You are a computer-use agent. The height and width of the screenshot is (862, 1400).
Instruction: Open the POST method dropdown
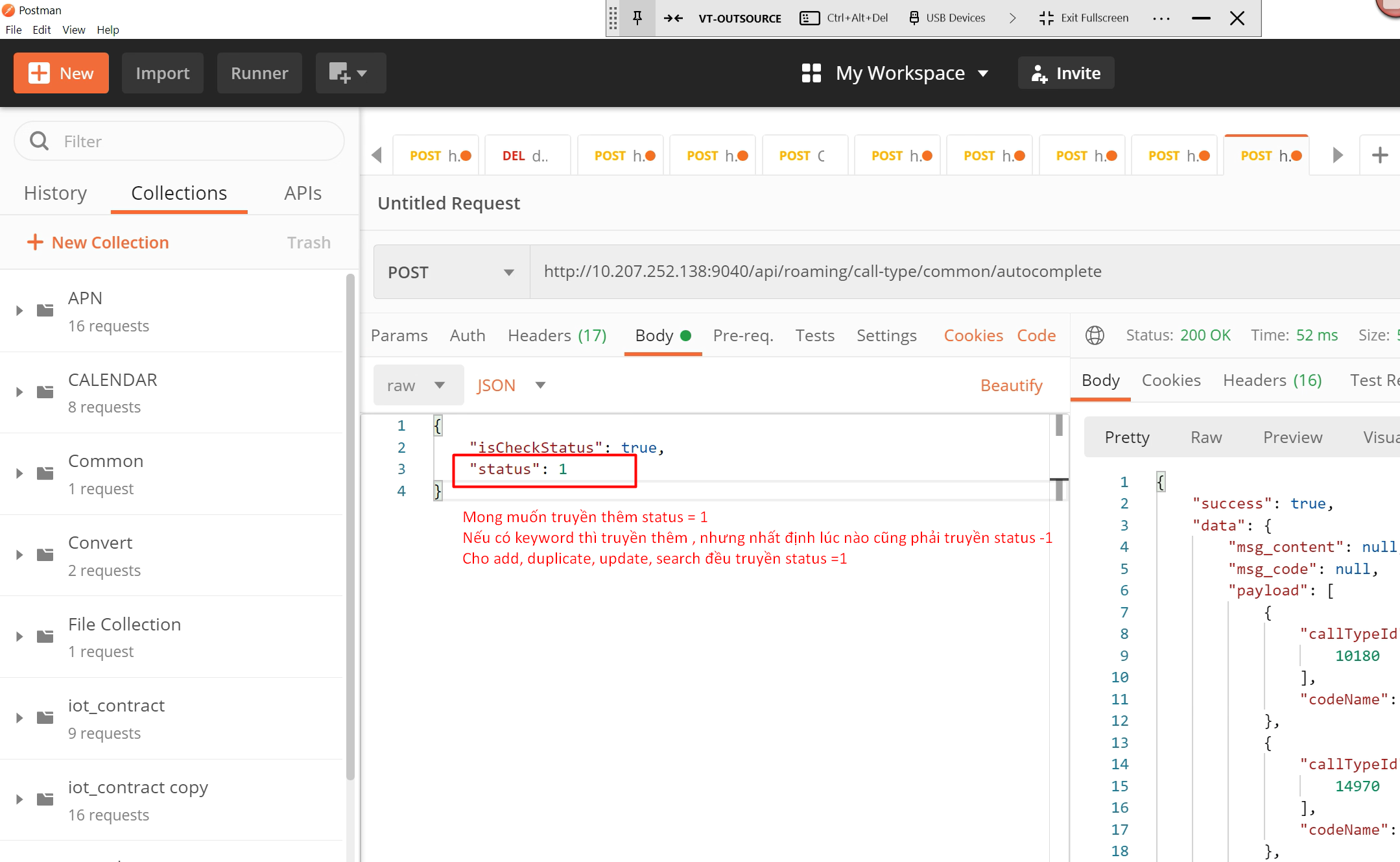click(x=451, y=272)
